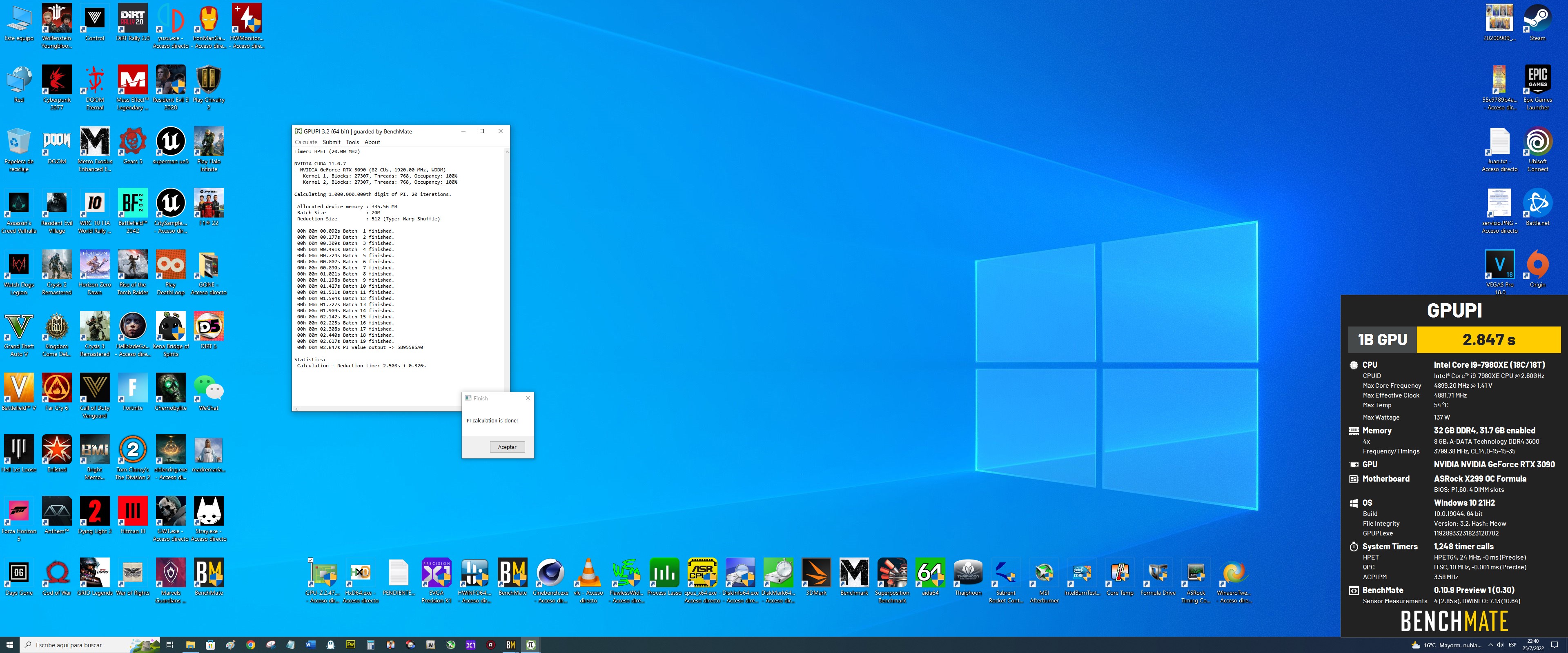The height and width of the screenshot is (653, 1568).
Task: Select the EVGA Precision X1 icon
Action: click(437, 581)
